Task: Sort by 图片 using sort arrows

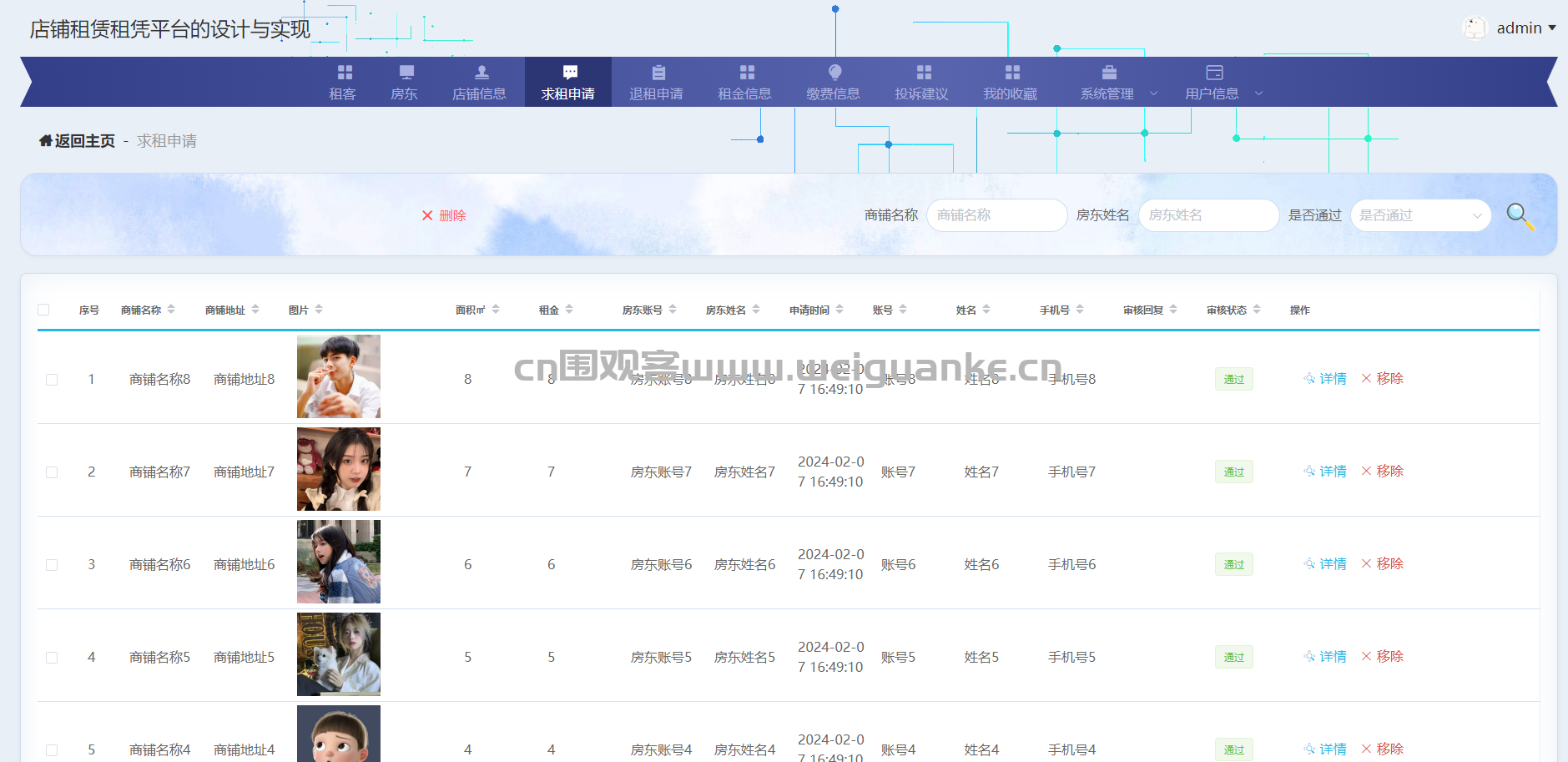Action: [319, 310]
